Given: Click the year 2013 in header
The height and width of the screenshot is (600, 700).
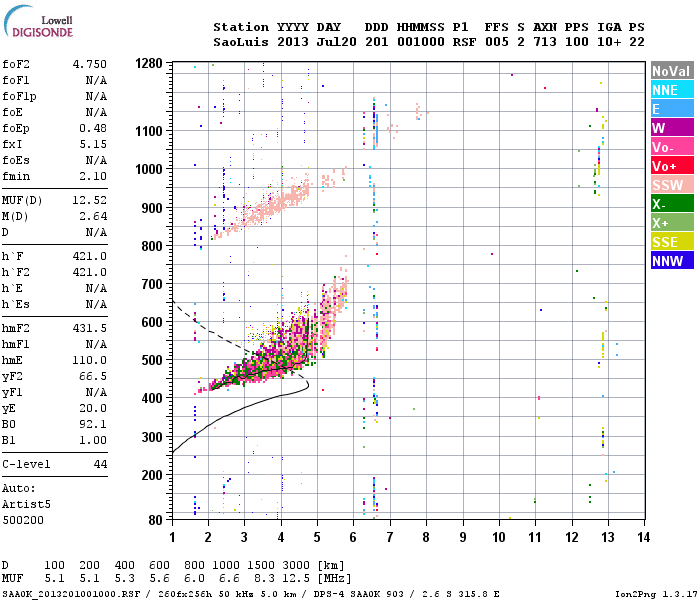Looking at the screenshot, I should tap(293, 42).
